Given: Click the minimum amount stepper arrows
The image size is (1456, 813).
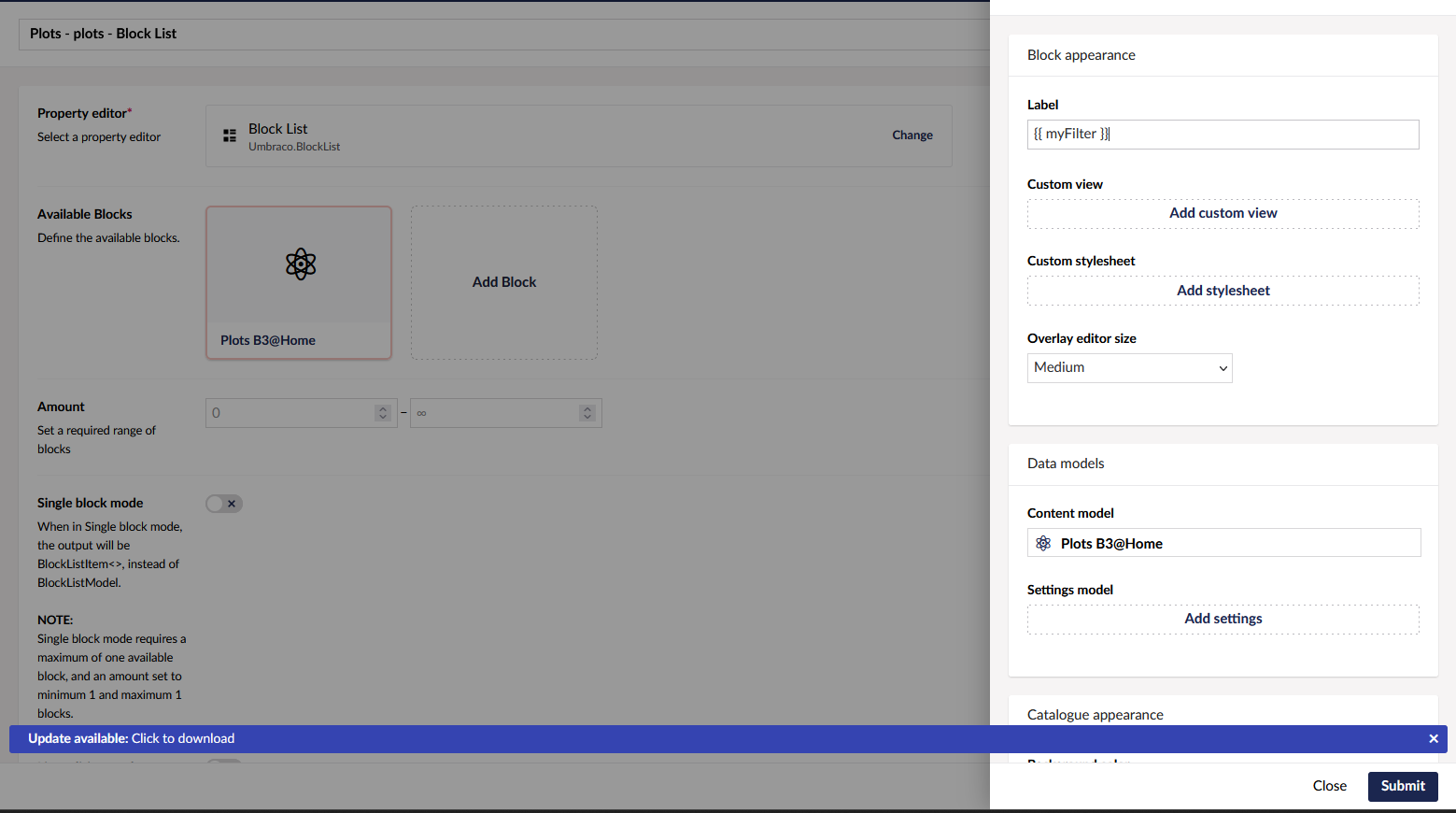Looking at the screenshot, I should (382, 413).
